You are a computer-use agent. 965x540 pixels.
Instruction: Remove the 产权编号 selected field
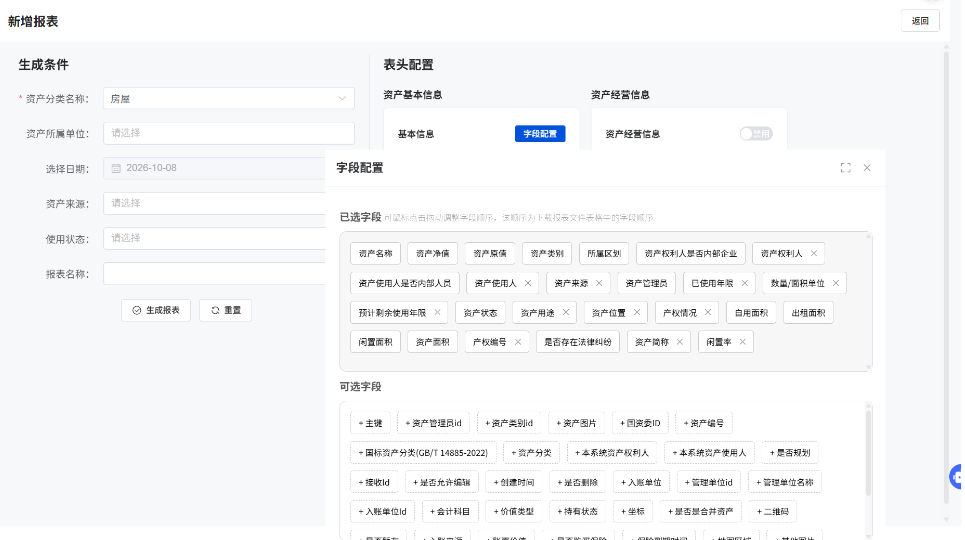[x=518, y=342]
